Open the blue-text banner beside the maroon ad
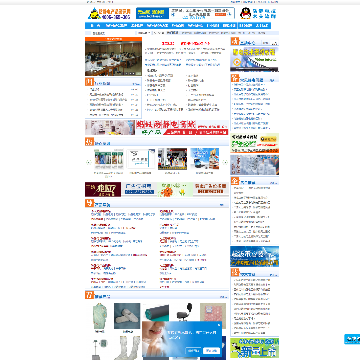Image resolution: width=360 pixels, height=360 pixels. pyautogui.click(x=139, y=189)
